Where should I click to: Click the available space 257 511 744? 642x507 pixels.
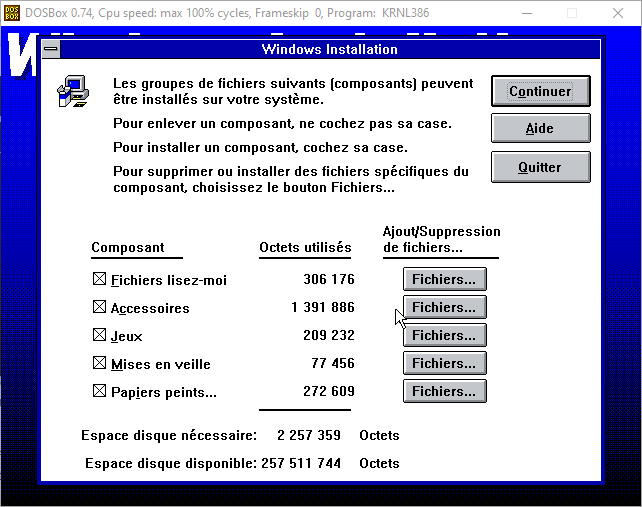point(301,463)
